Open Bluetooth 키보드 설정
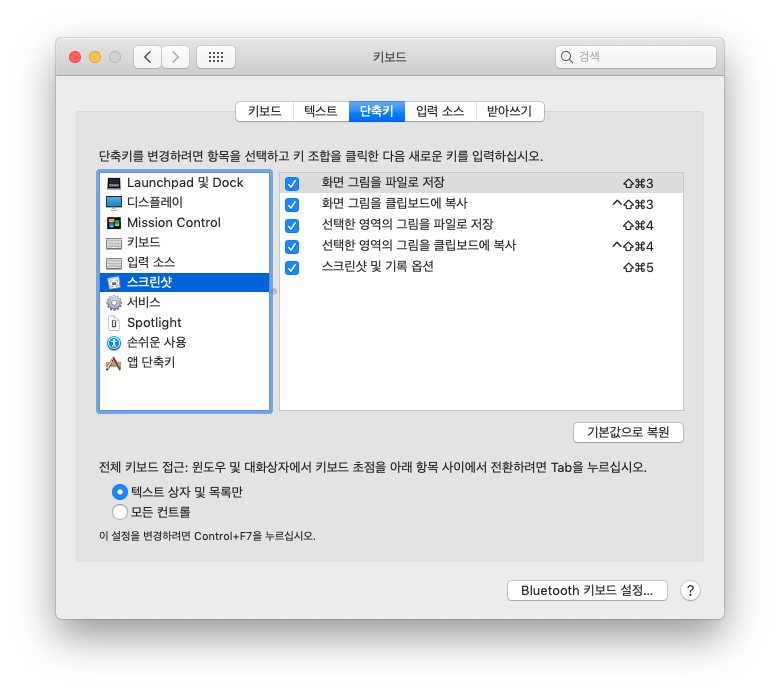Image resolution: width=780 pixels, height=693 pixels. 587,591
